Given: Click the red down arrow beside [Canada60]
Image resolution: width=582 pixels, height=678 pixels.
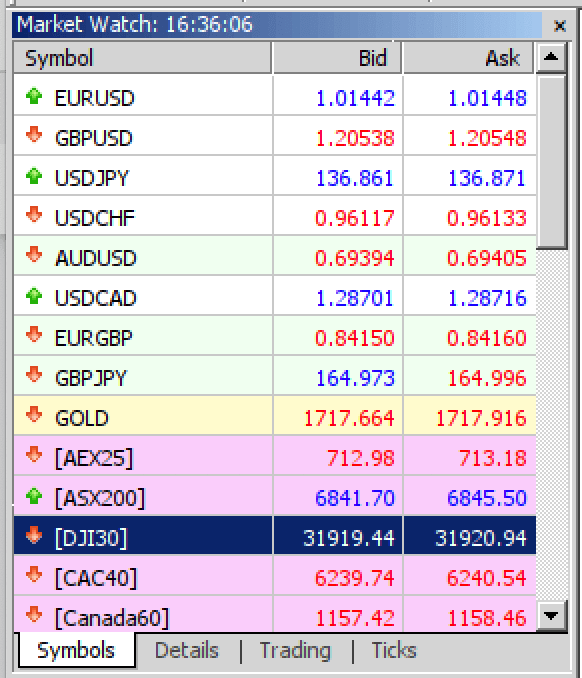Looking at the screenshot, I should click(34, 614).
